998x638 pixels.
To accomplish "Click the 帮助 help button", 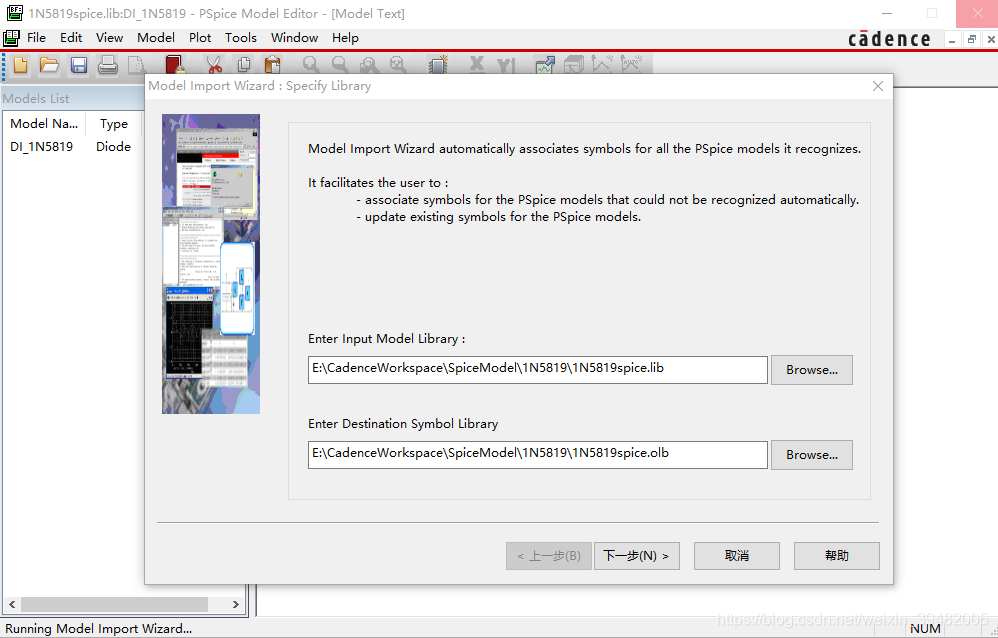I will [836, 556].
